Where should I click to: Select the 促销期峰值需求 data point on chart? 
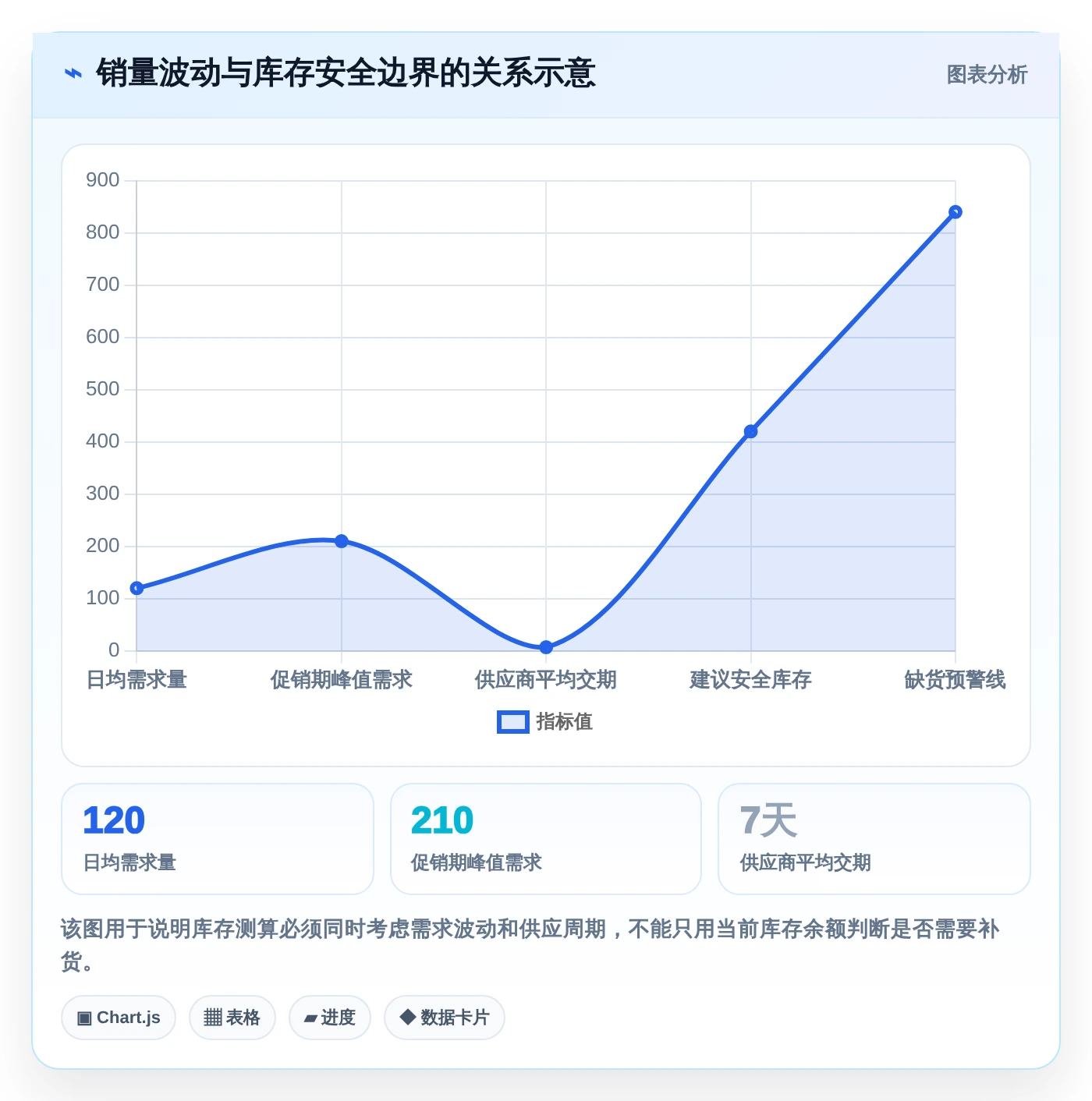(342, 541)
